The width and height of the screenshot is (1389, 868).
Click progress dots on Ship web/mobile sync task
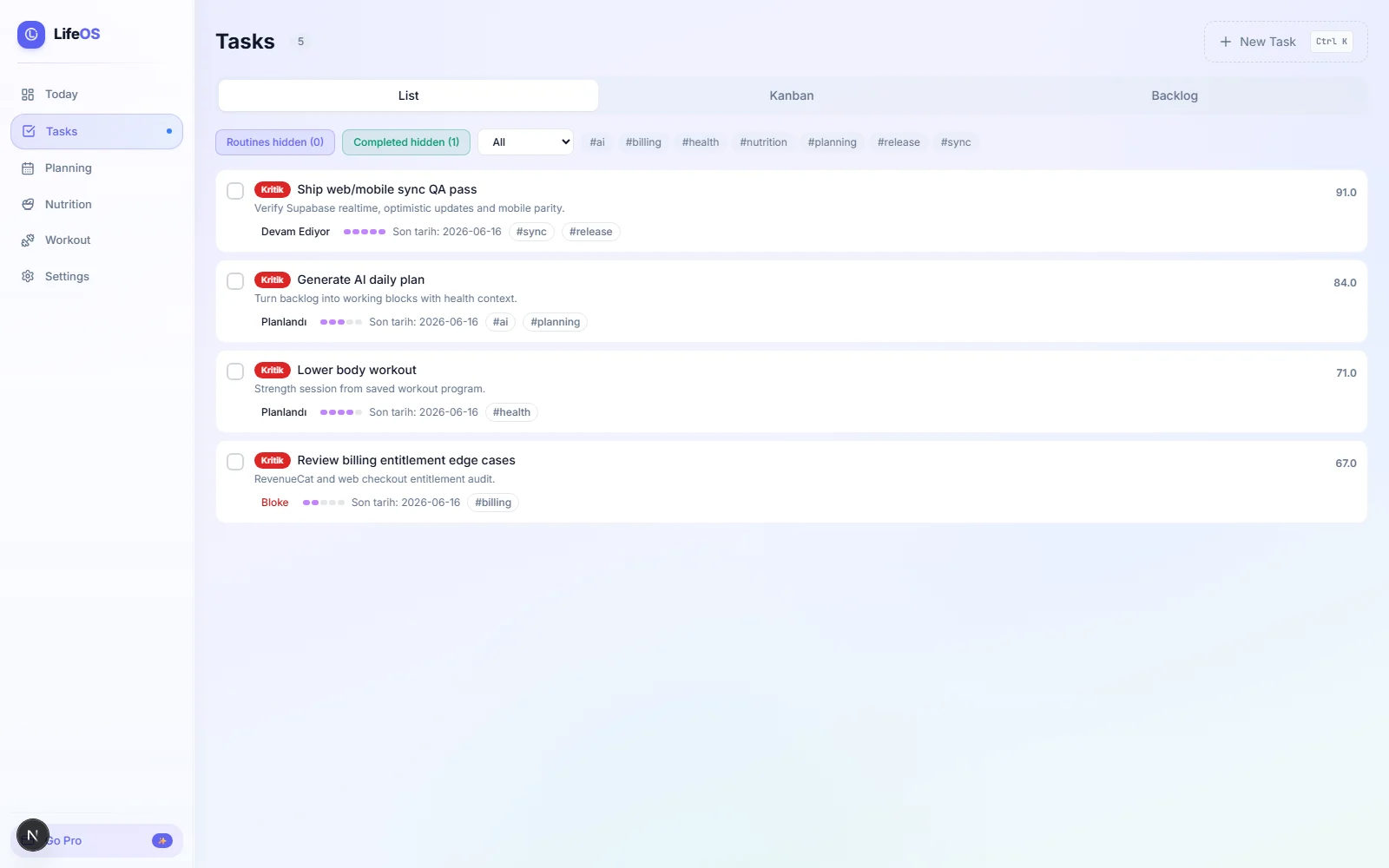[365, 232]
